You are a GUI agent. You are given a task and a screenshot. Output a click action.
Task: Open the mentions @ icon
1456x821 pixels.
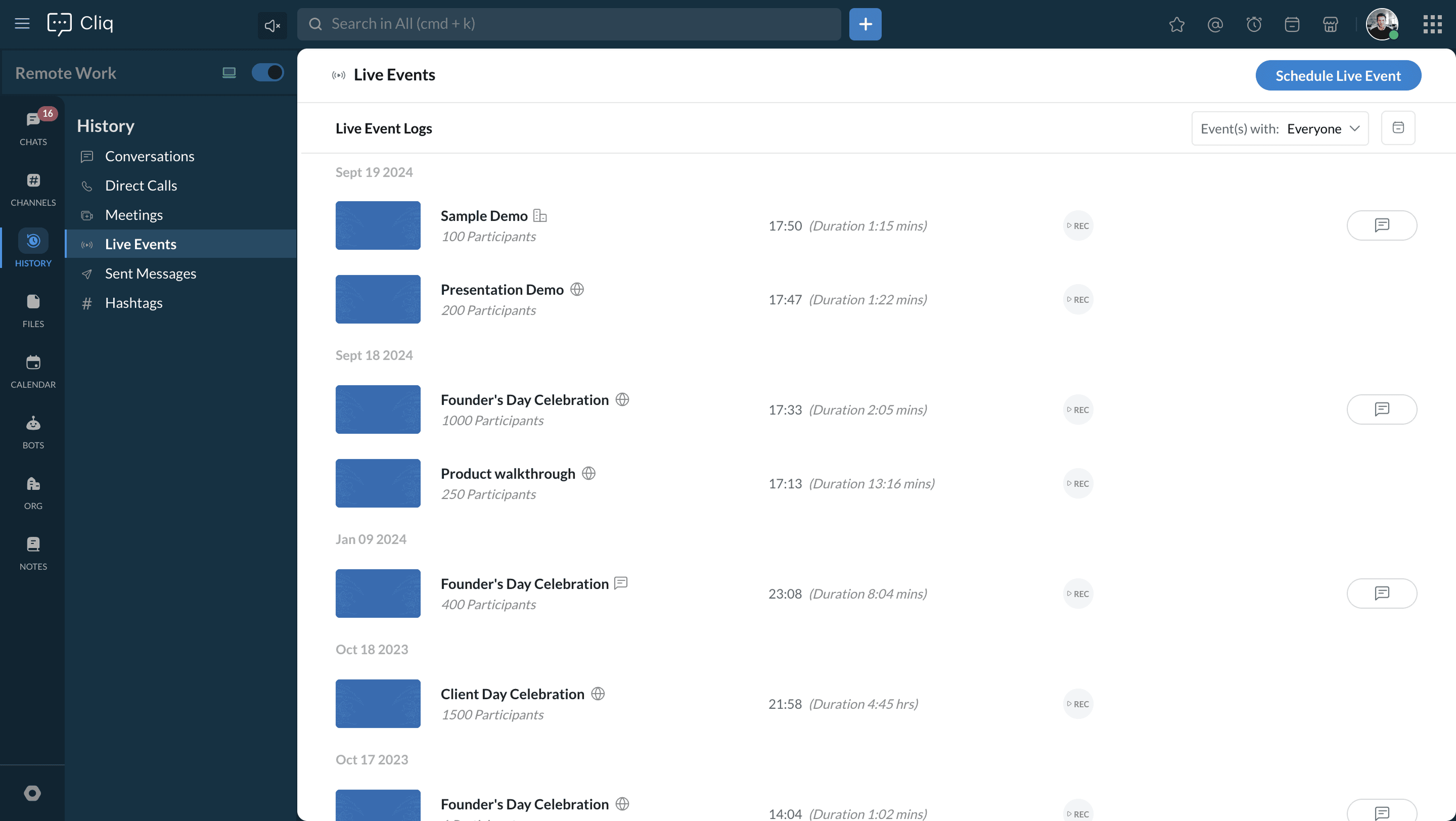1215,24
